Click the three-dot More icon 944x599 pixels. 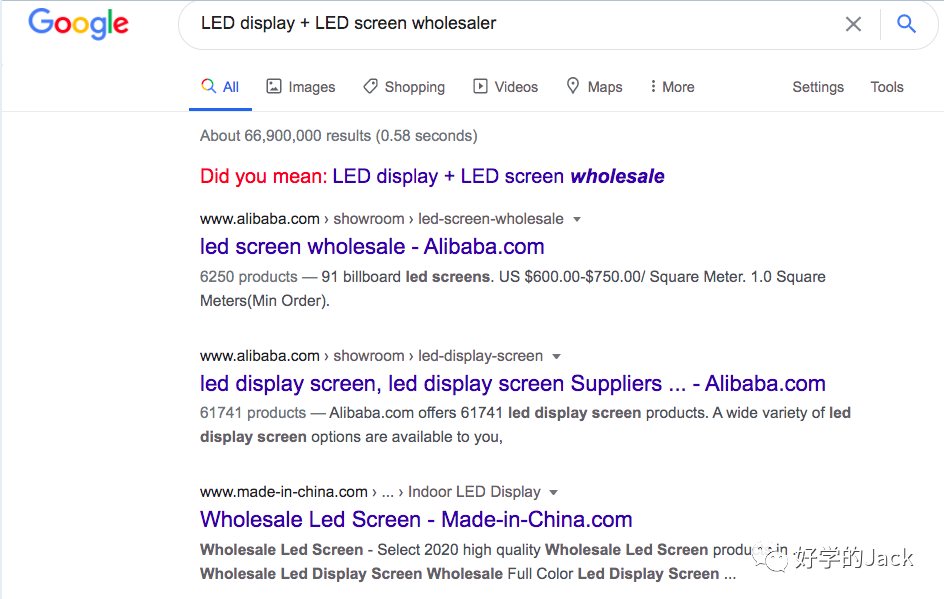pyautogui.click(x=653, y=87)
